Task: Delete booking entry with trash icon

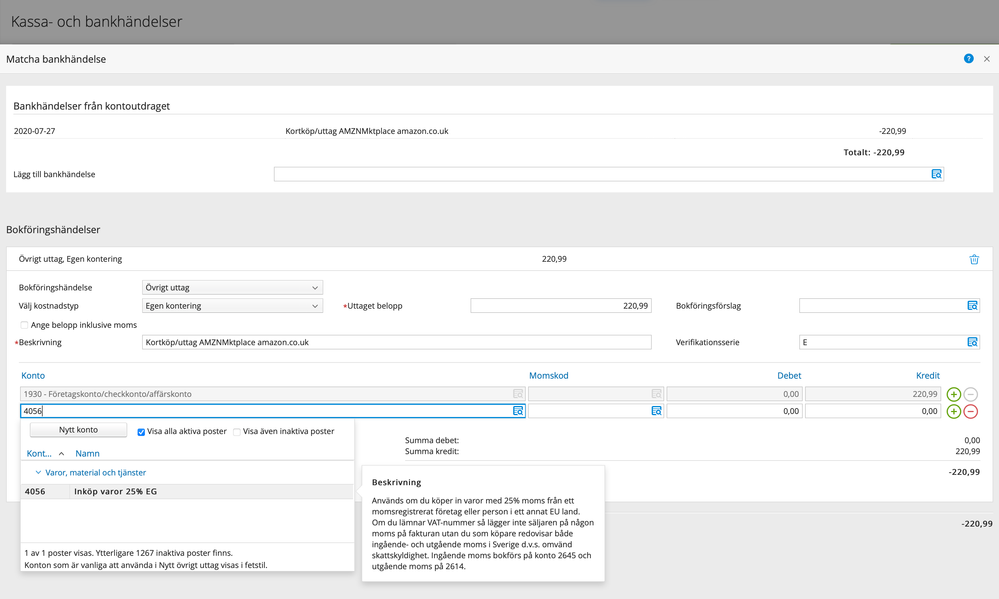Action: click(x=974, y=259)
